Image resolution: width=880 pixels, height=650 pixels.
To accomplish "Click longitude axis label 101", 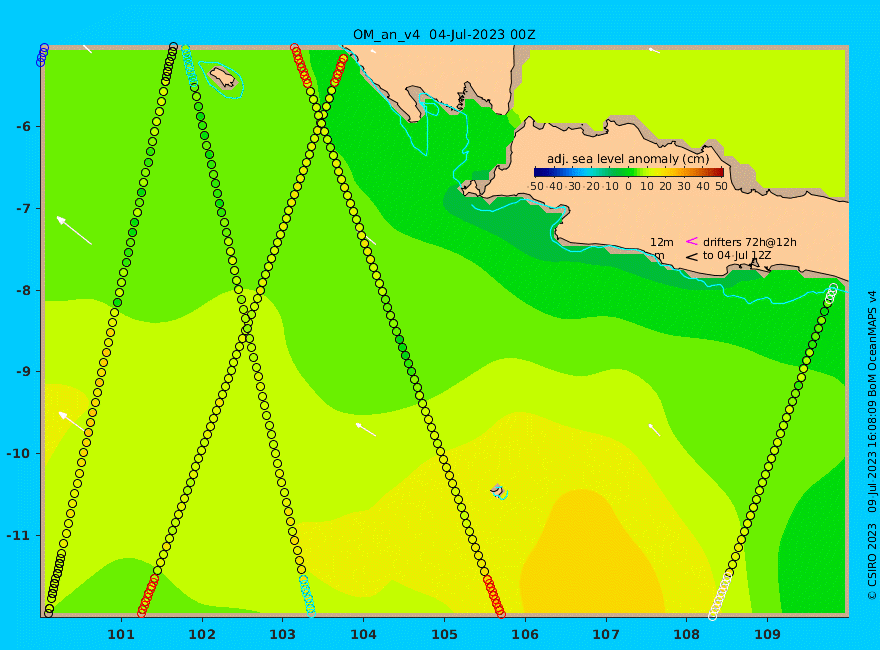I will (x=121, y=634).
